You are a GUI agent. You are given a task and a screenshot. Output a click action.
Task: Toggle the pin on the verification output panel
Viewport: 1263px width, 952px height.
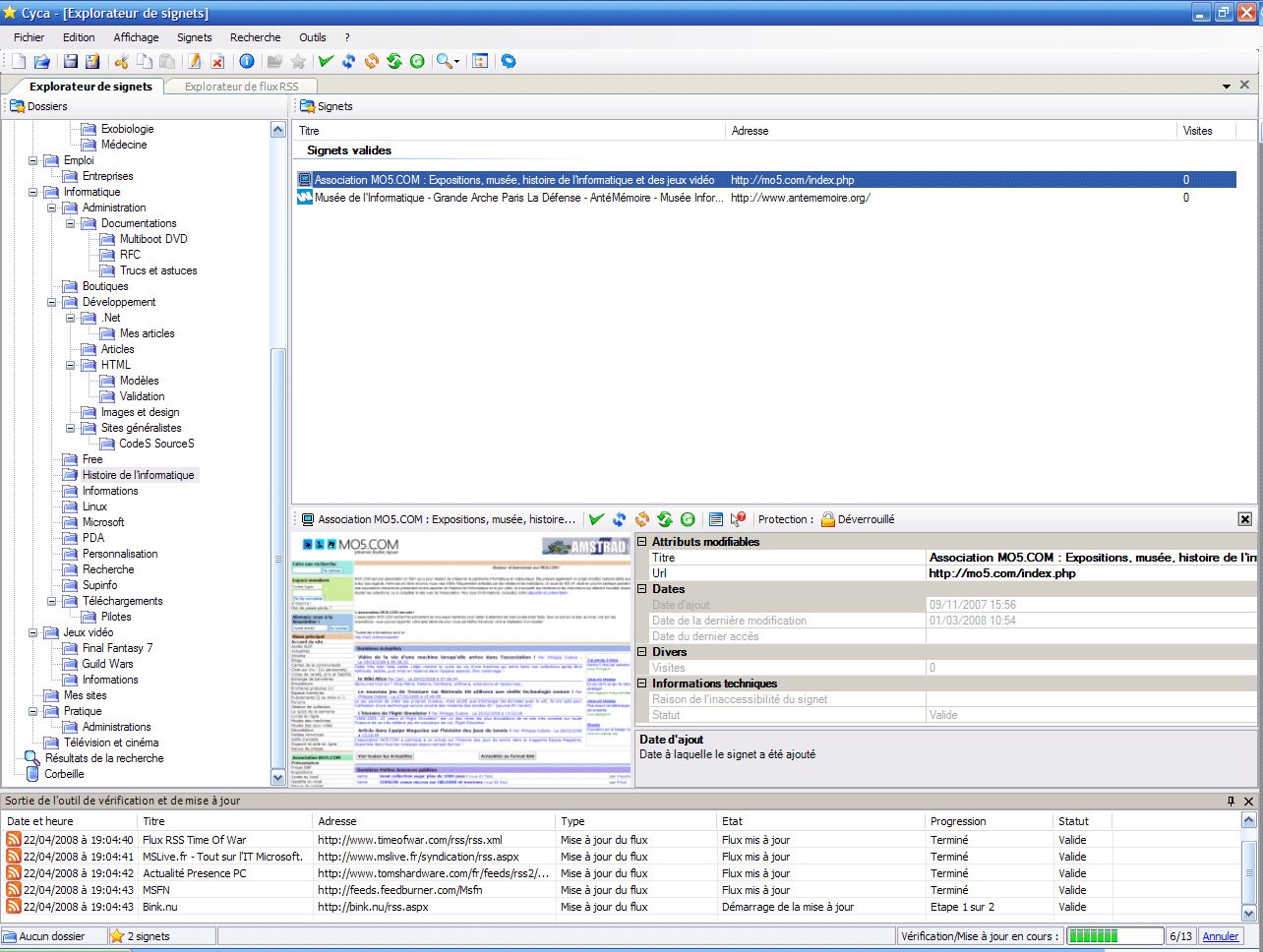point(1231,801)
